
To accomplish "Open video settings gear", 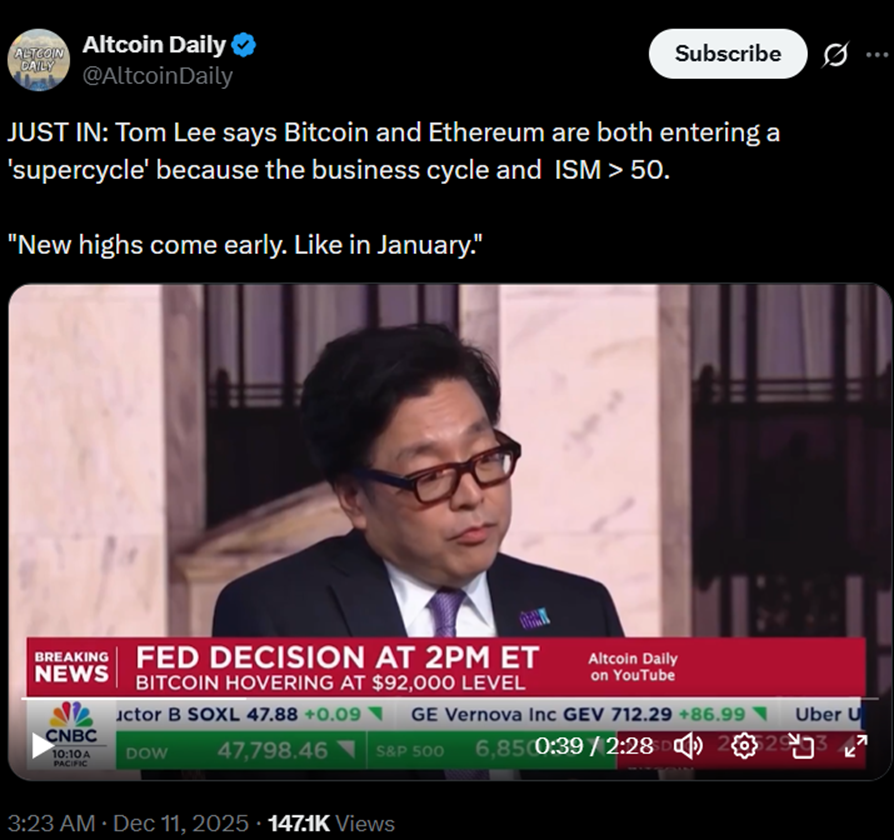I will 744,746.
